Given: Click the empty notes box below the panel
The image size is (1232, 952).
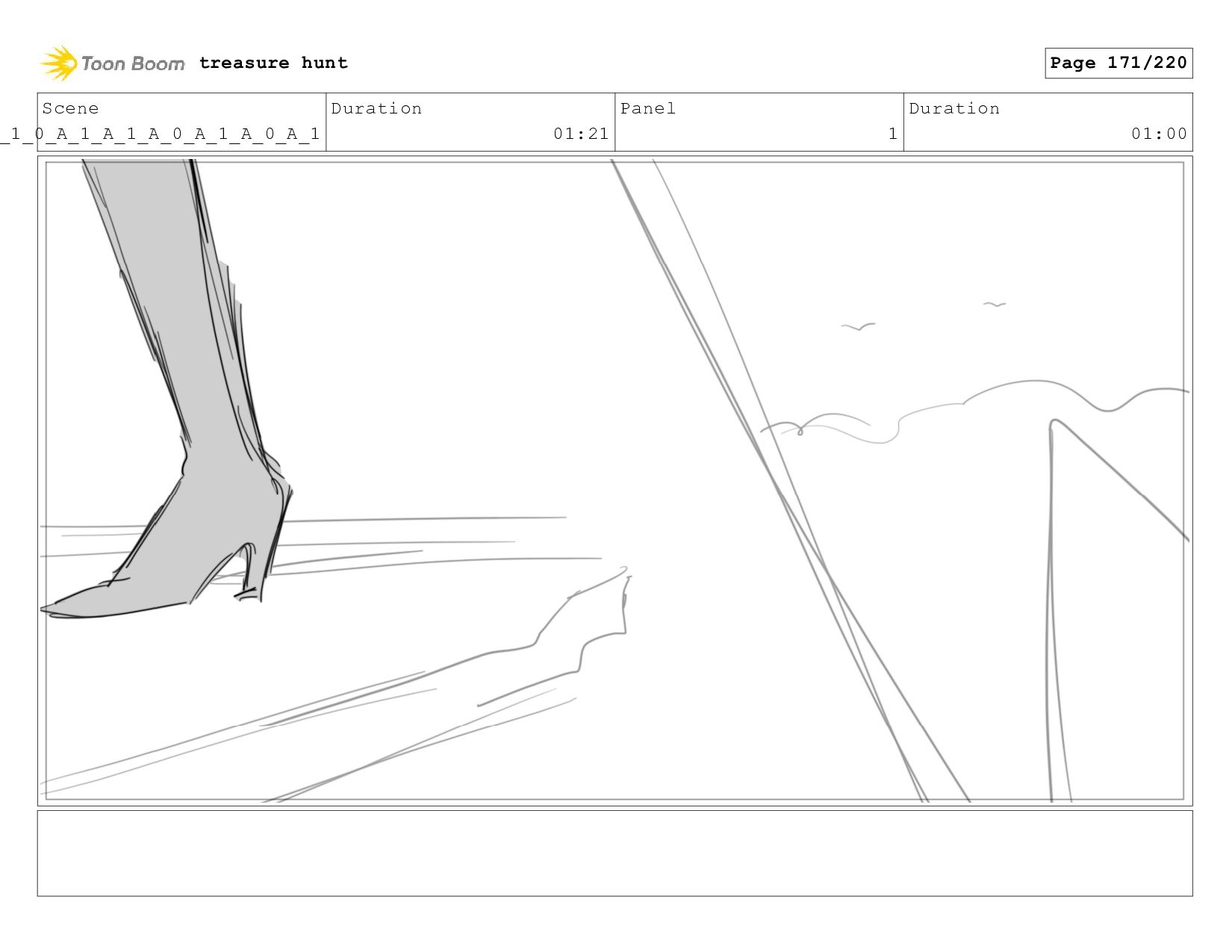Looking at the screenshot, I should [615, 853].
